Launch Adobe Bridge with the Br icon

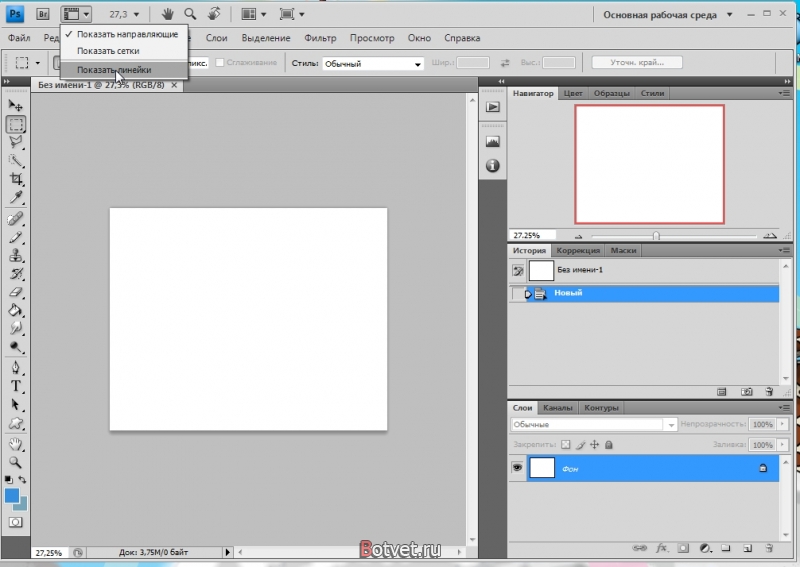click(x=43, y=14)
